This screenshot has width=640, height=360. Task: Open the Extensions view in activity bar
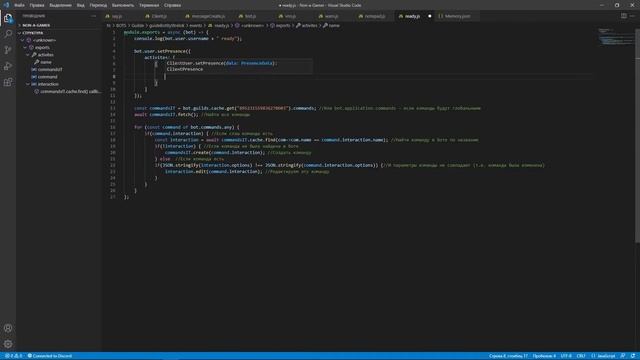click(x=8, y=82)
